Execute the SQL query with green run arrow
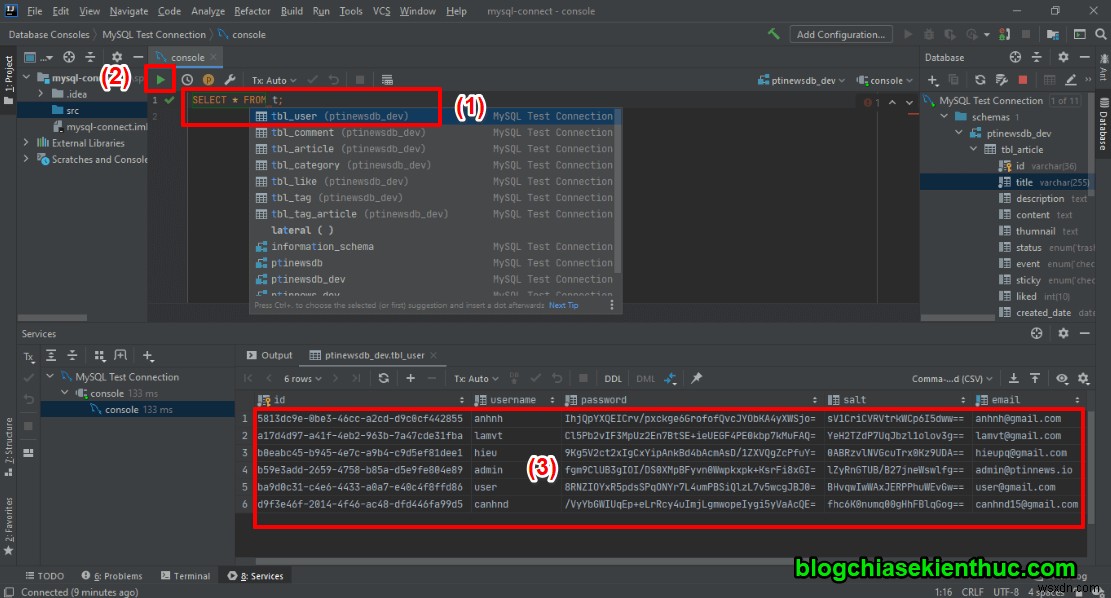 click(160, 79)
